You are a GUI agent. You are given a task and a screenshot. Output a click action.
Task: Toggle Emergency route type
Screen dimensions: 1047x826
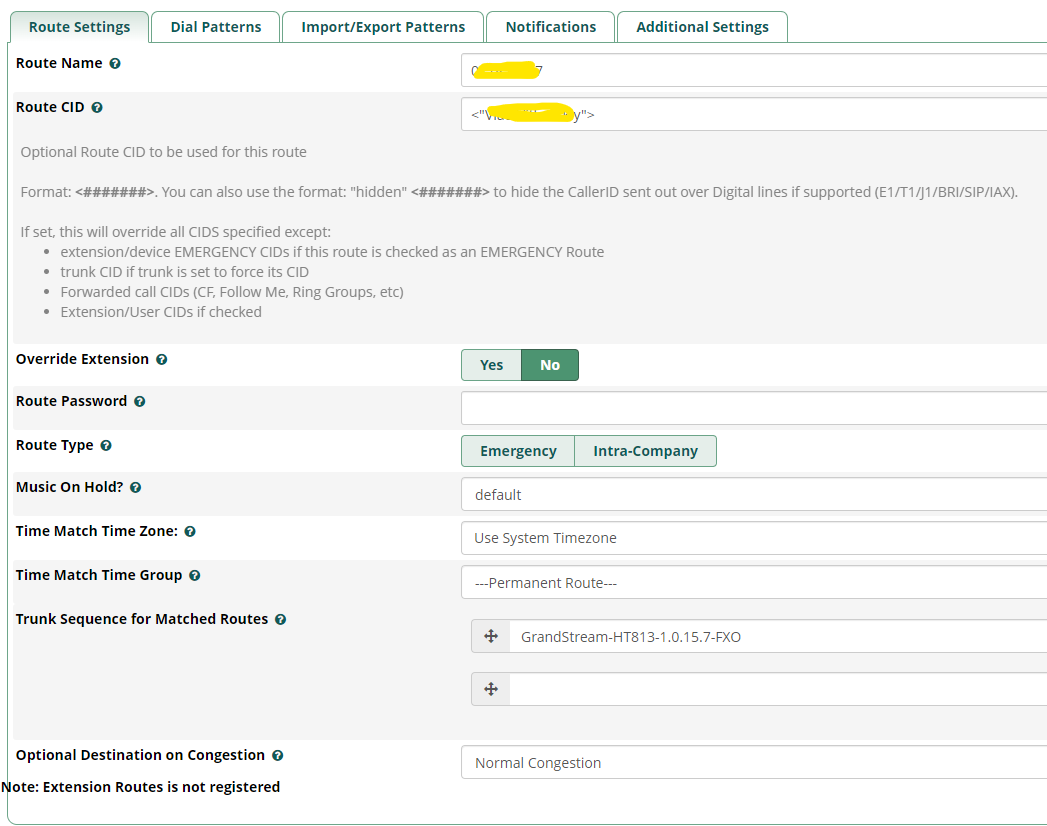(518, 451)
